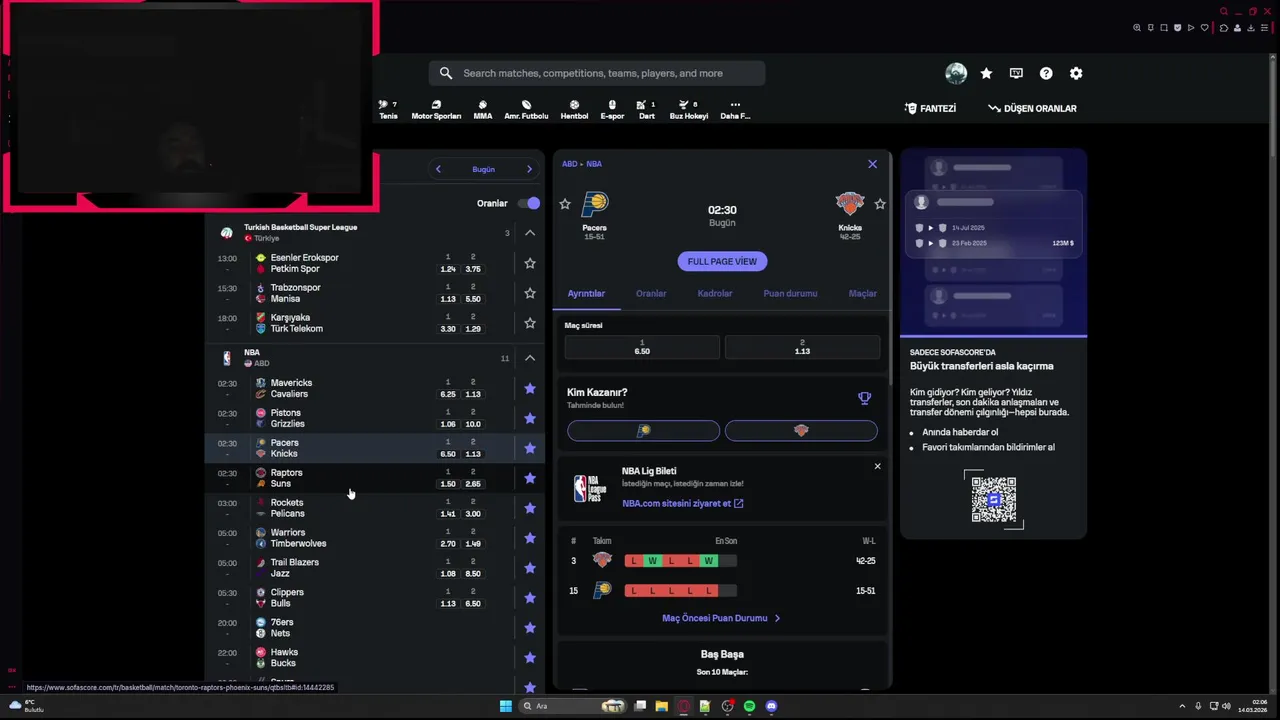This screenshot has height=720, width=1280.
Task: Favorite the Knicks team in match panel
Action: pos(880,204)
